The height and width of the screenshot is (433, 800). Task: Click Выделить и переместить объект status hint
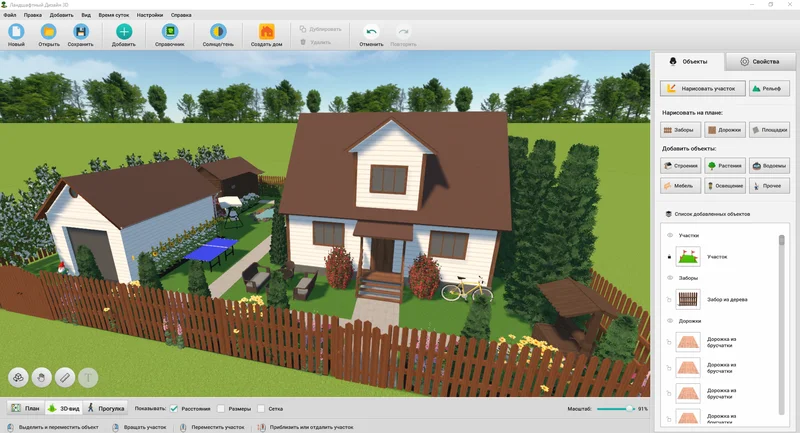[59, 427]
